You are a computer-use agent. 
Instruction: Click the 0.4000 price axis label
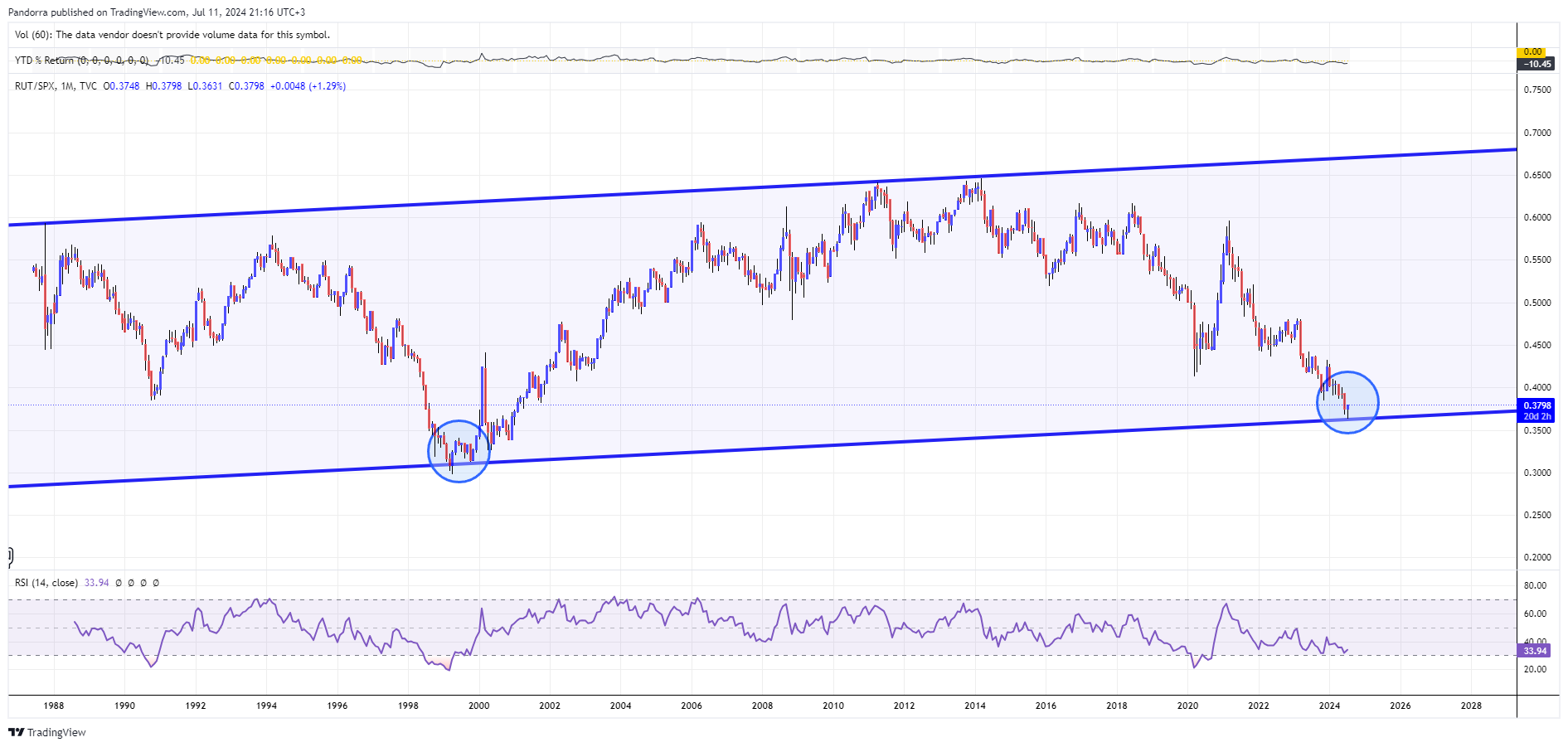[x=1536, y=387]
